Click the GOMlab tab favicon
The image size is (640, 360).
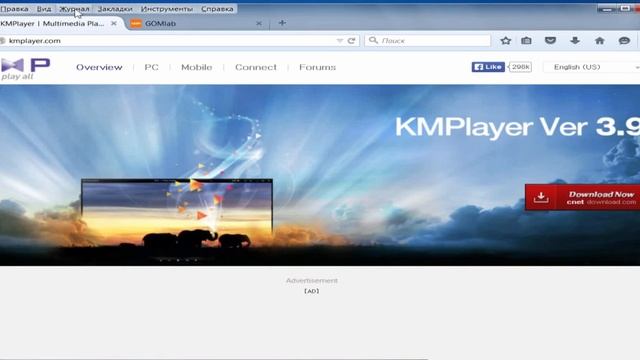coord(136,24)
